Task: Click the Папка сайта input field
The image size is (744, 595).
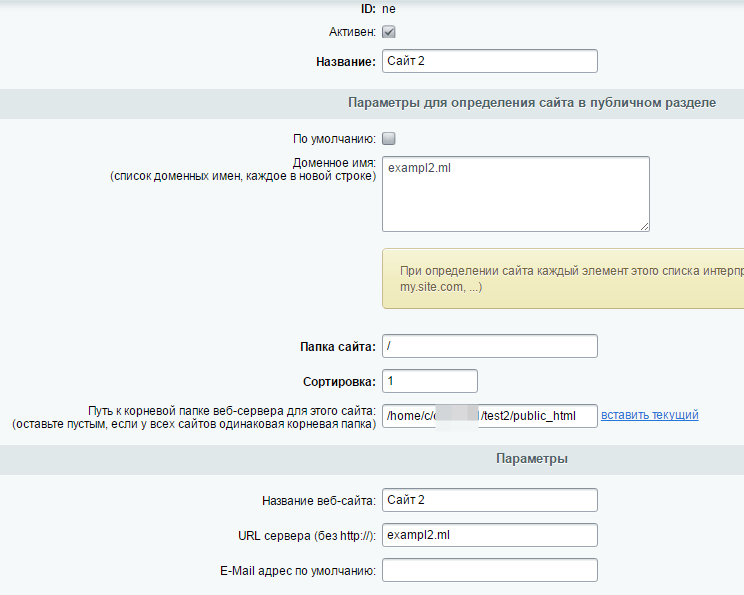Action: click(489, 346)
